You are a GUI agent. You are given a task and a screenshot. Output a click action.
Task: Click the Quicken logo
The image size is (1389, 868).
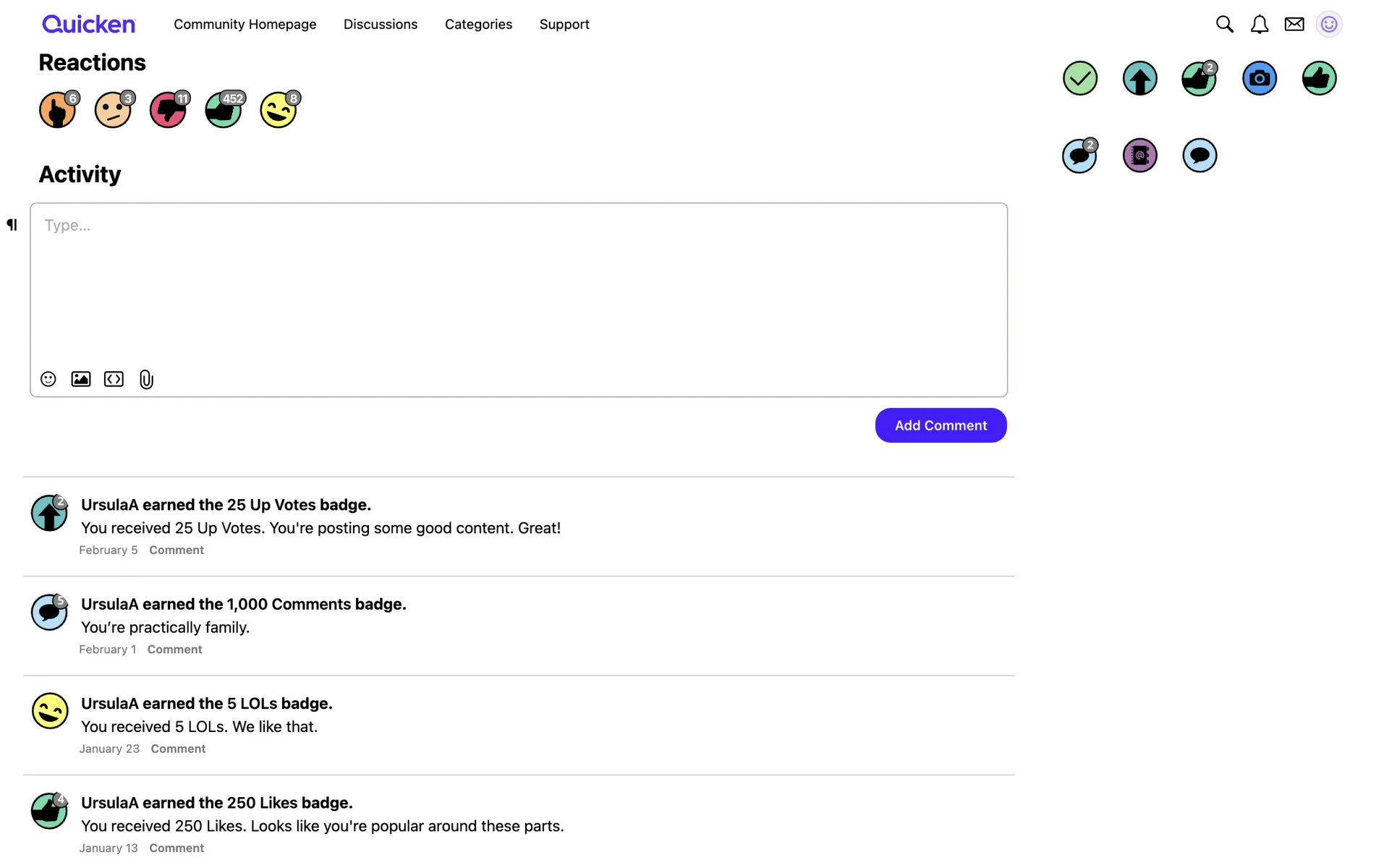pos(88,25)
